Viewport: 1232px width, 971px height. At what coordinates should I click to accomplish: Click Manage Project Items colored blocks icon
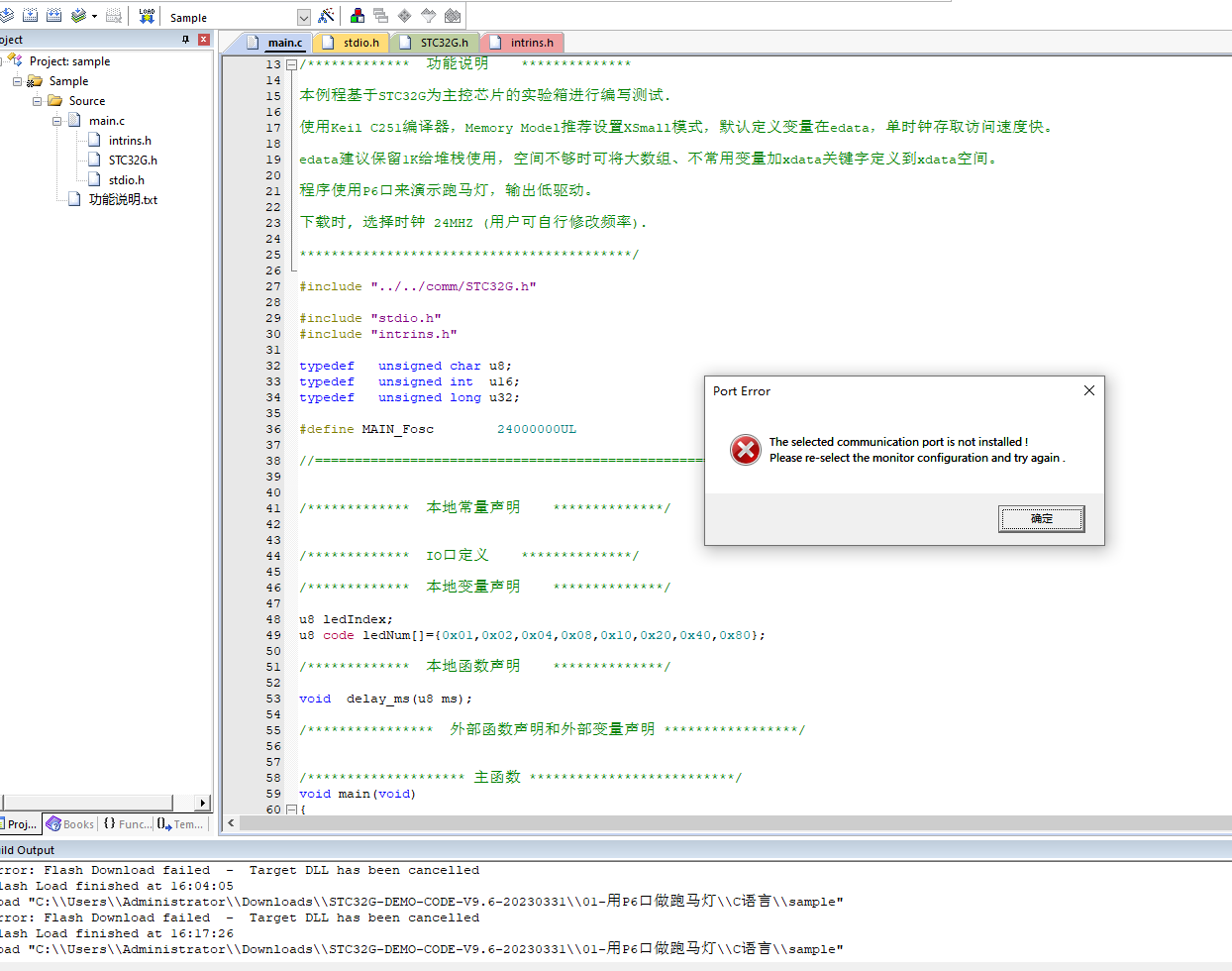[x=358, y=16]
